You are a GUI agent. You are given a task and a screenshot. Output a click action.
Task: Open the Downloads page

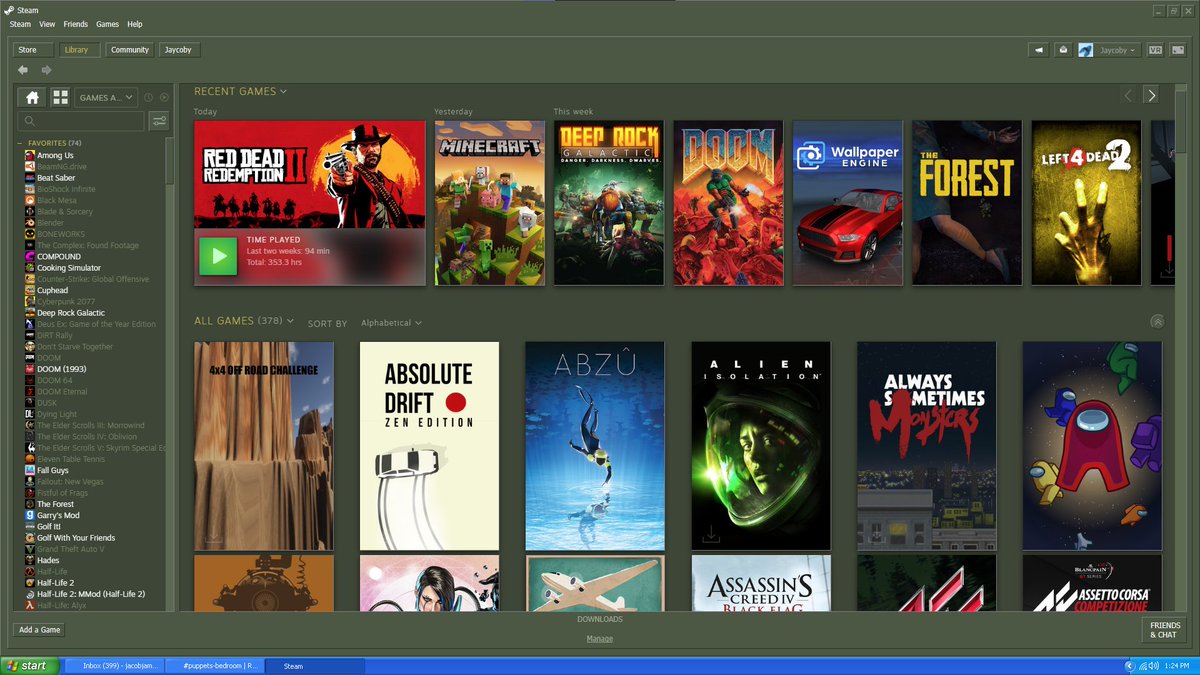[x=600, y=619]
